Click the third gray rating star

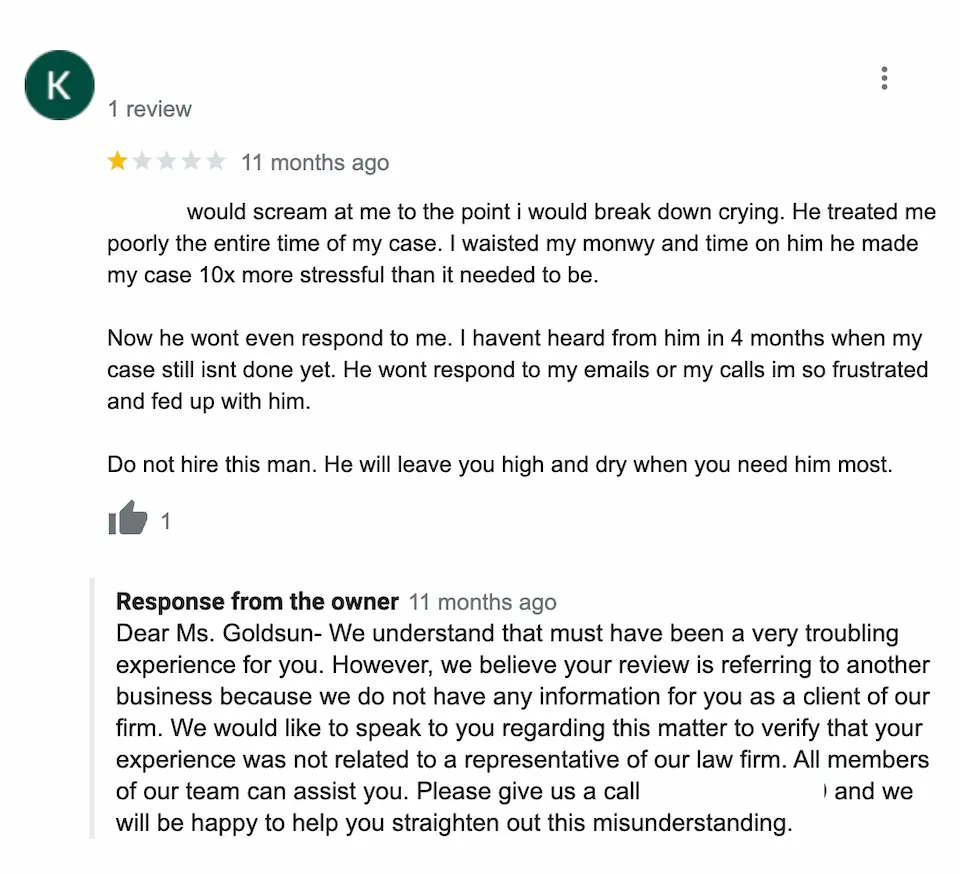tap(167, 162)
